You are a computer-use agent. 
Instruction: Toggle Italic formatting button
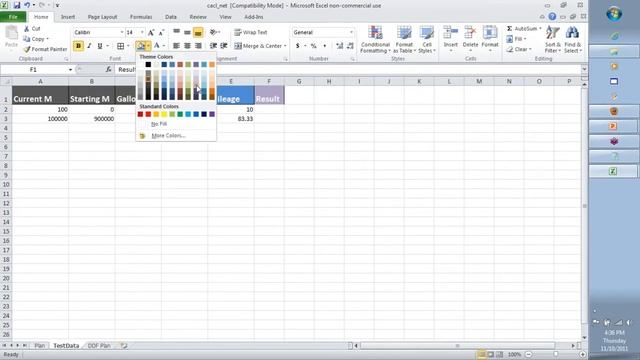(89, 46)
